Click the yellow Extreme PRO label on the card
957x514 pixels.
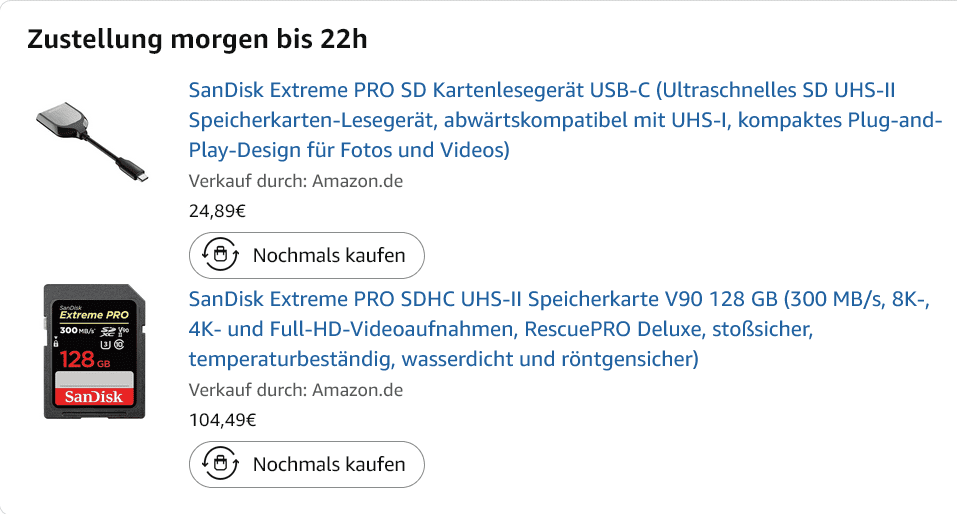93,314
